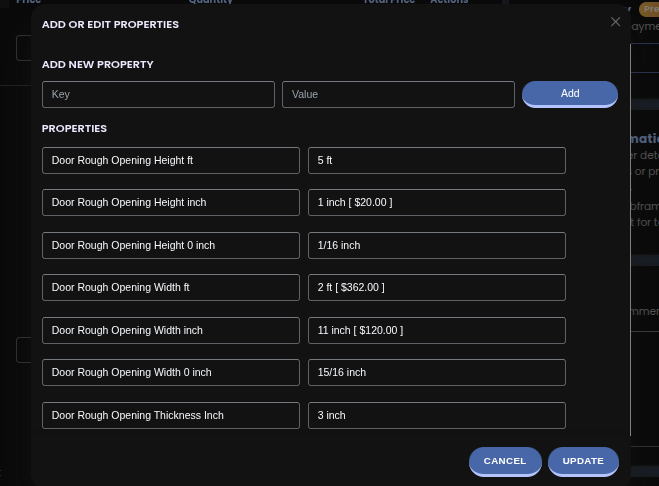This screenshot has height=486, width=659.
Task: Edit the 15/16 inch value field
Action: [436, 372]
